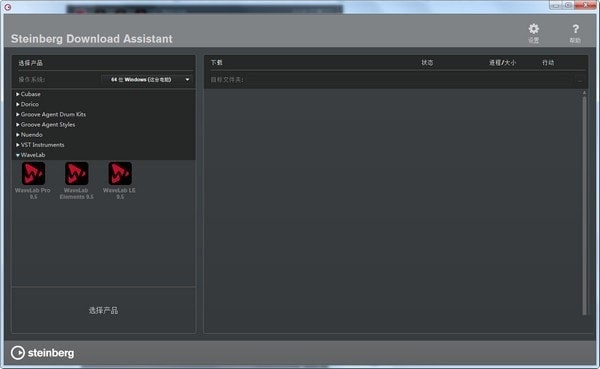Click the app icon in the title bar
Screen dimensions: 600x369
tap(8, 7)
